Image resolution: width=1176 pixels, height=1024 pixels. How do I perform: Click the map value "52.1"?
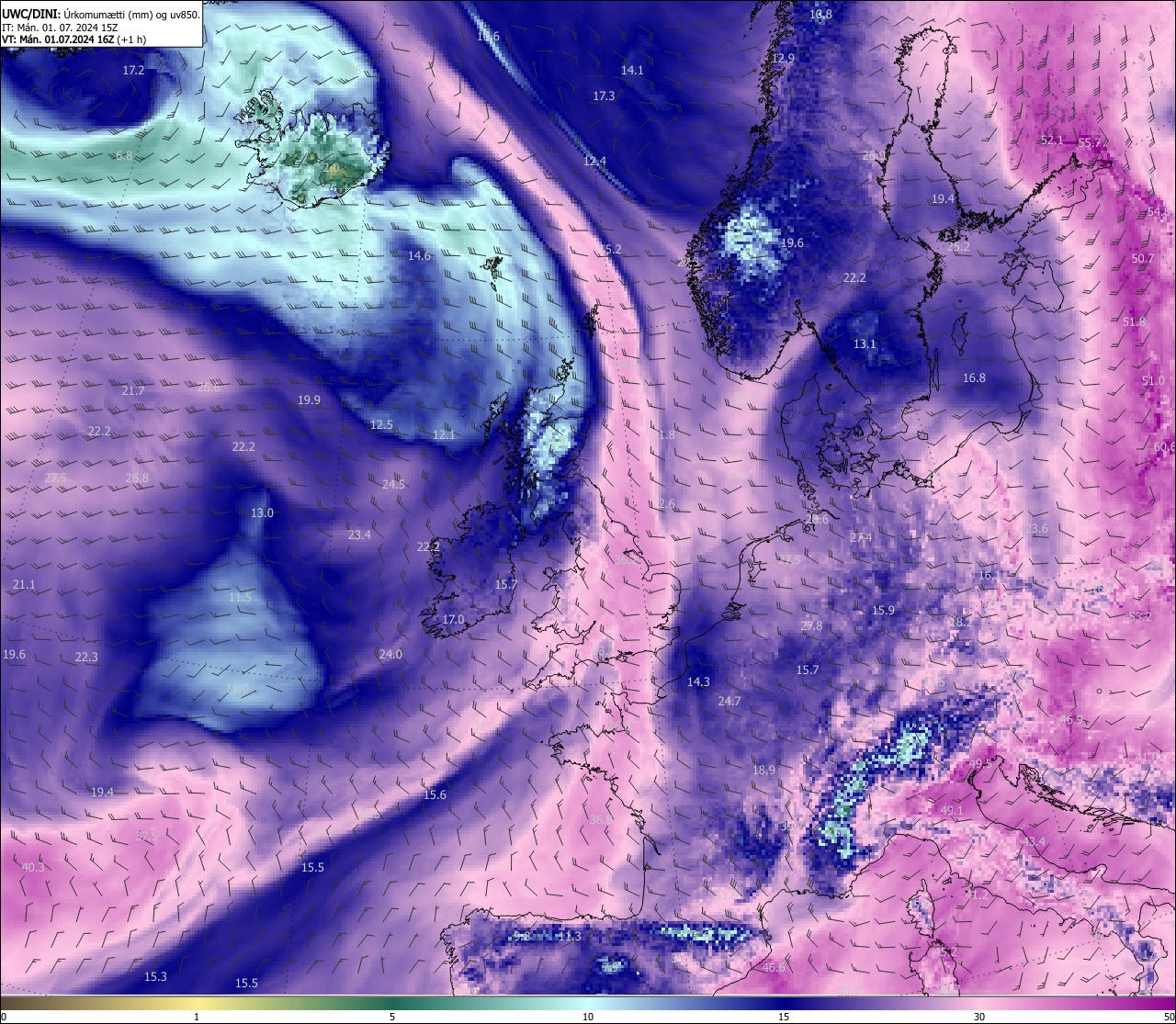pyautogui.click(x=1051, y=141)
